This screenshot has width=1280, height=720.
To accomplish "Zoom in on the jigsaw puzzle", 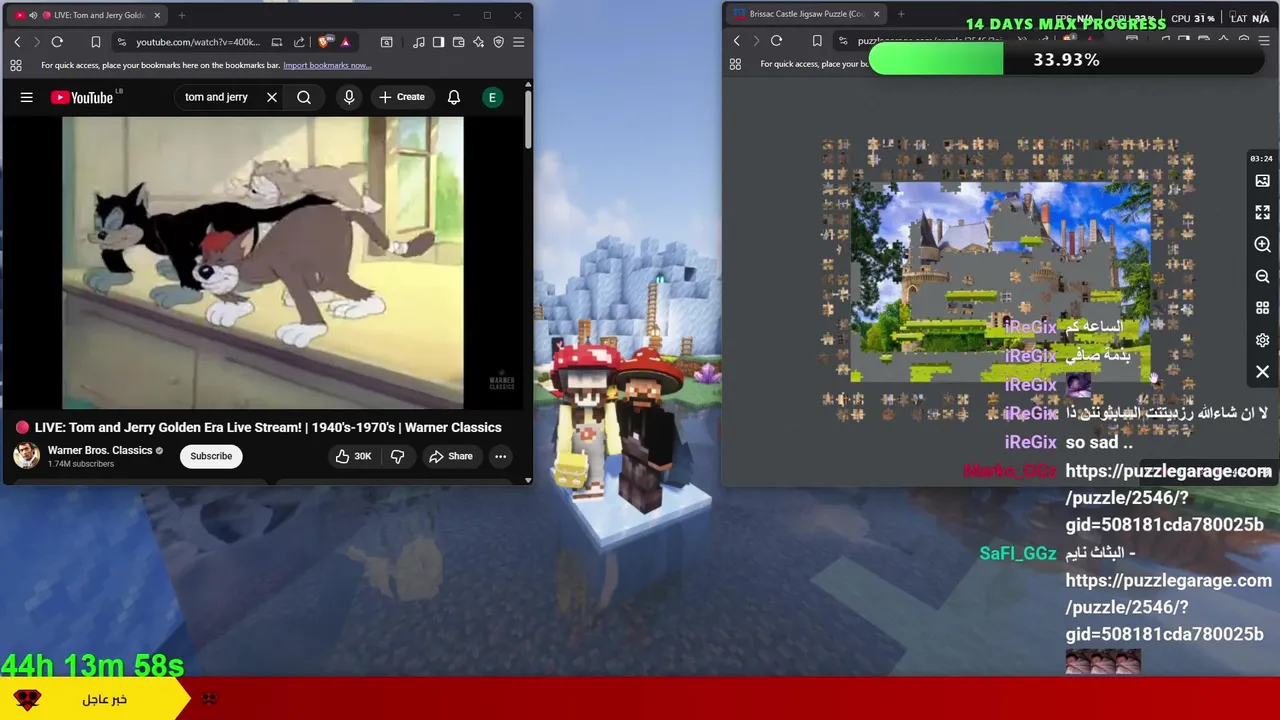I will point(1262,244).
